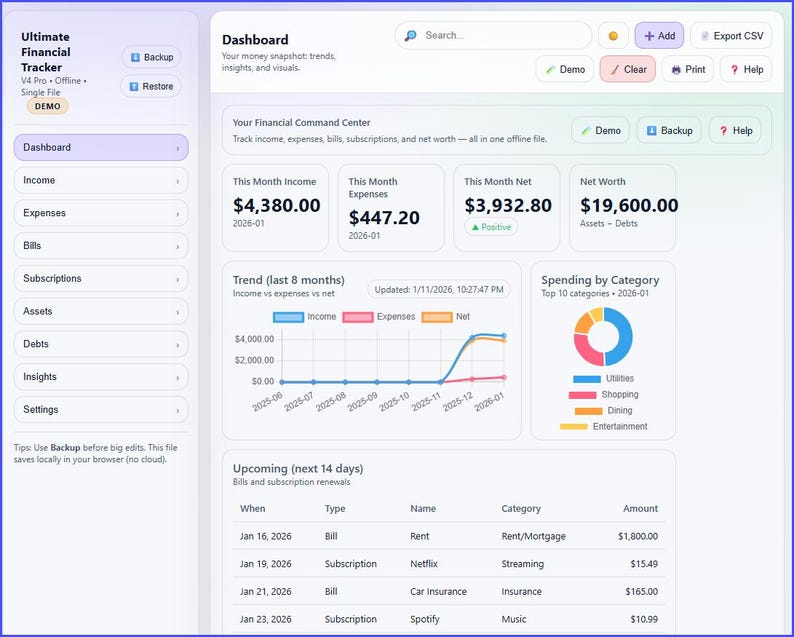Open the Dashboard sidebar item
This screenshot has height=637, width=794.
[101, 147]
